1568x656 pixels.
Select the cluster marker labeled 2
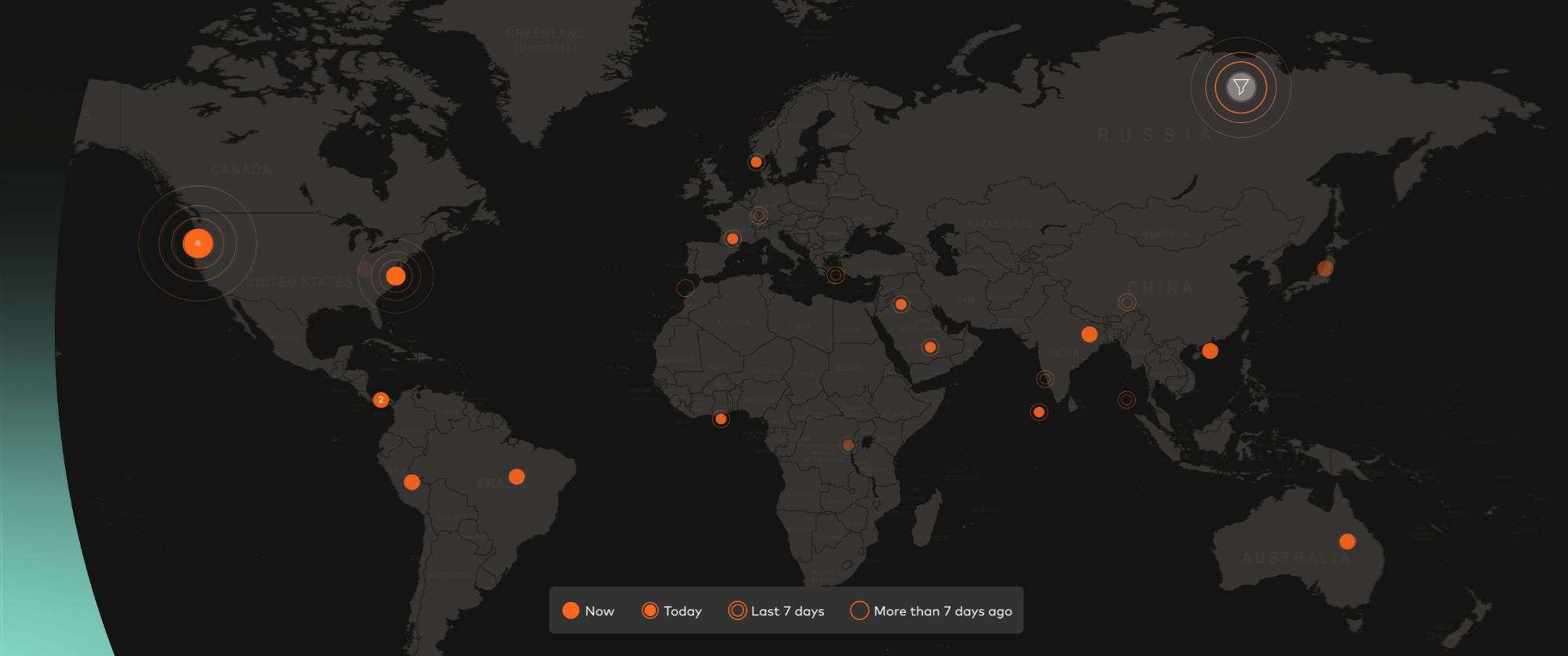pos(381,400)
